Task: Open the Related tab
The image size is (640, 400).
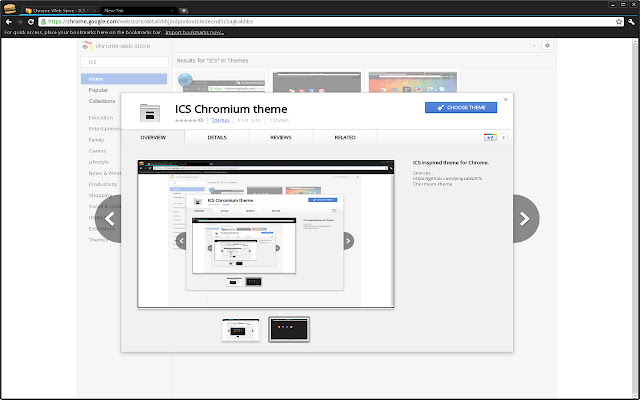Action: pos(345,138)
